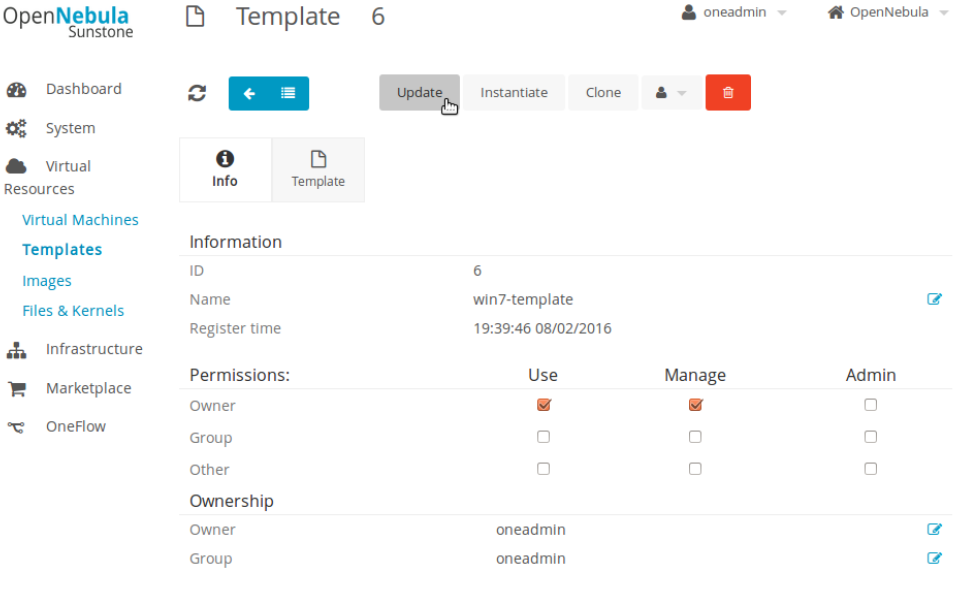Viewport: 964px width, 600px height.
Task: Open the OpenNebula zone dropdown
Action: coord(878,13)
